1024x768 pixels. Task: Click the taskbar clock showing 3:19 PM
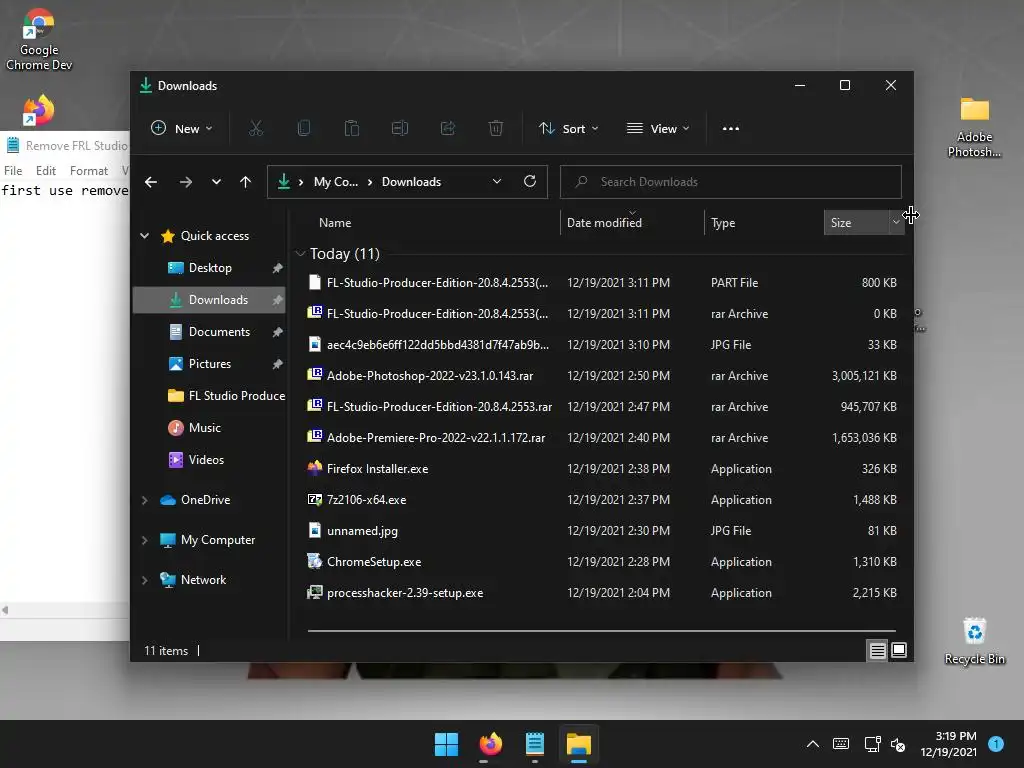949,744
